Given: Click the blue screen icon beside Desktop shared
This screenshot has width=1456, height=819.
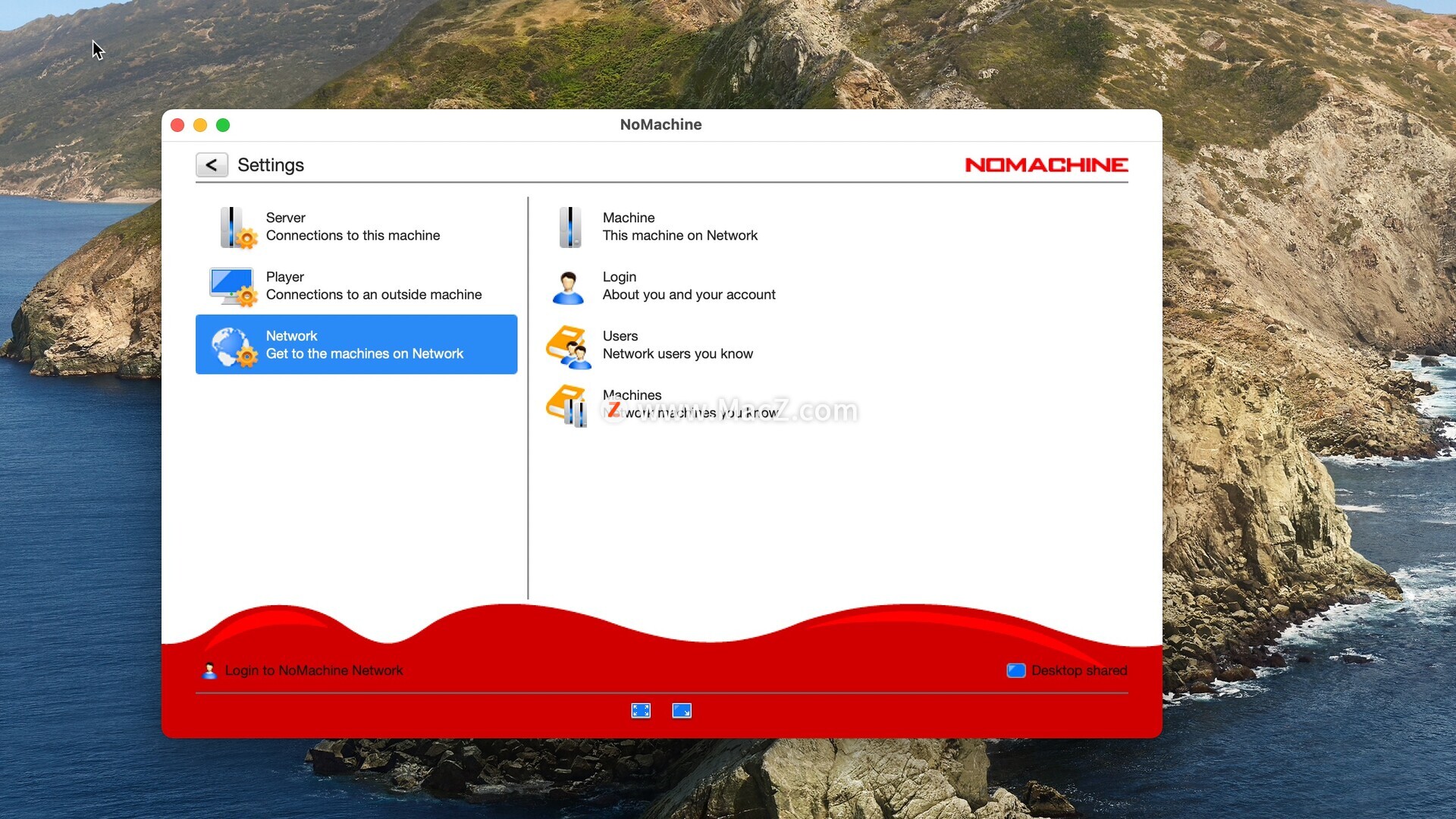Looking at the screenshot, I should tap(1015, 670).
